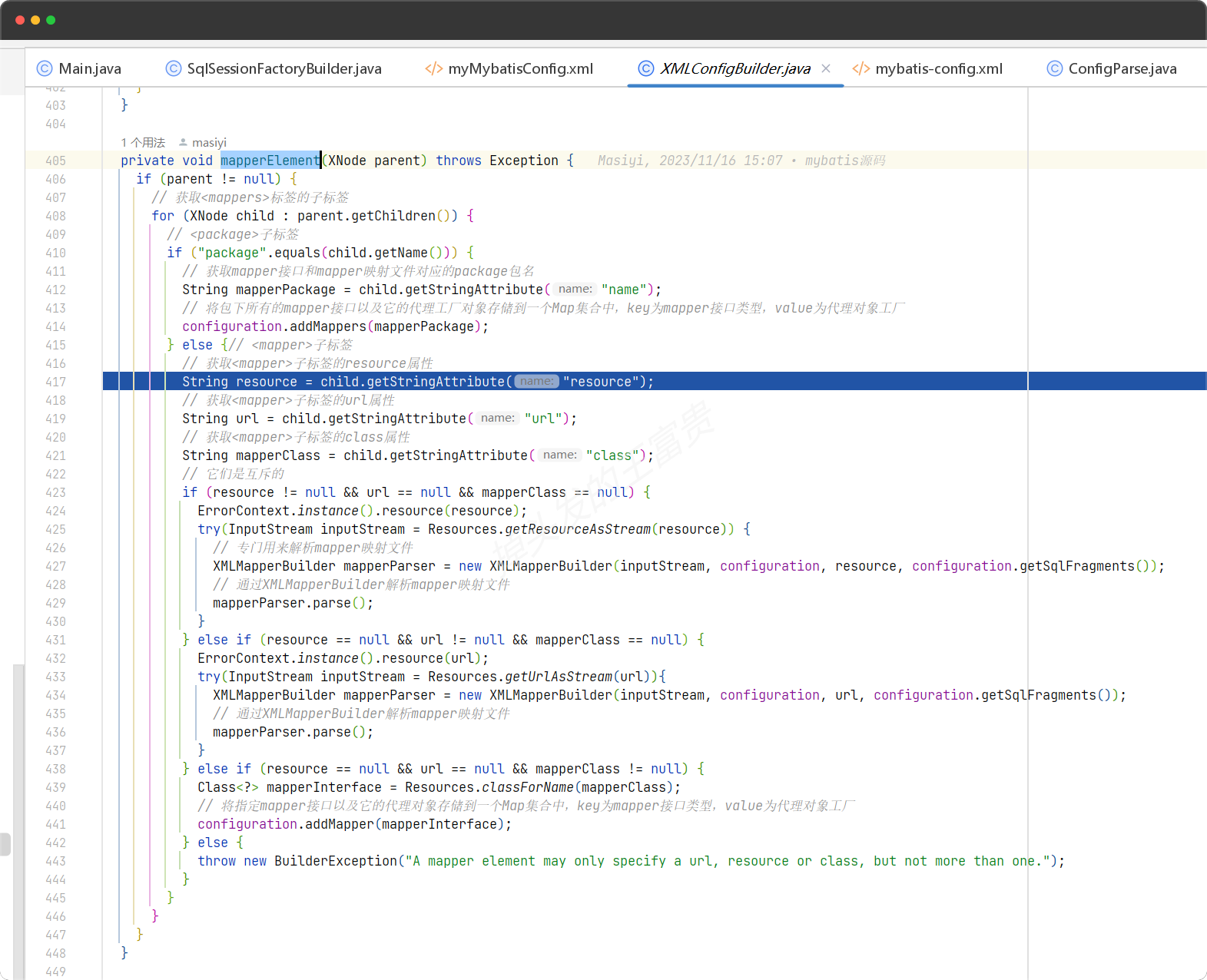
Task: Click the mapperElement method name
Action: tap(270, 161)
